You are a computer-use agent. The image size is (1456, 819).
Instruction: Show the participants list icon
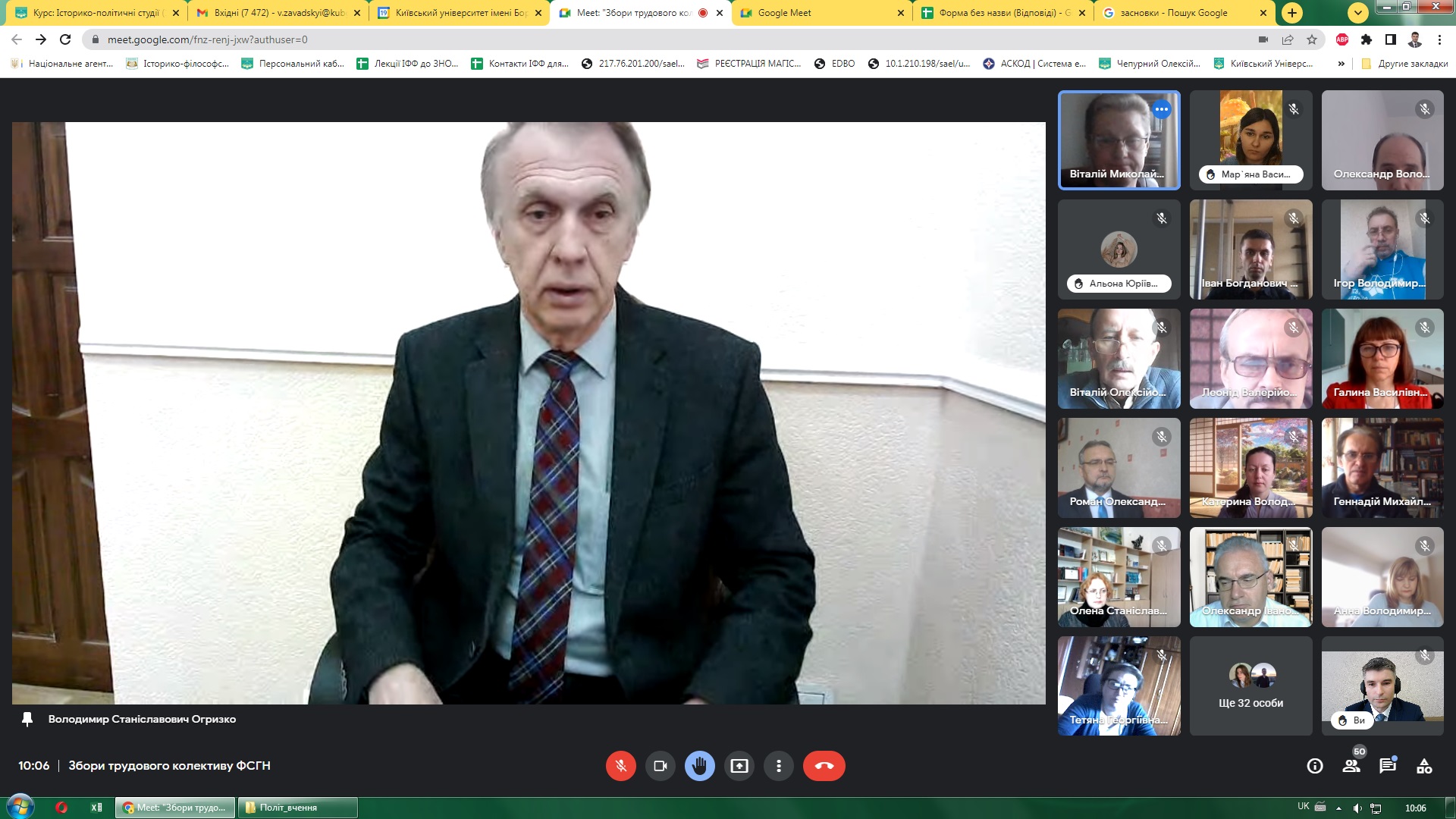(x=1351, y=766)
